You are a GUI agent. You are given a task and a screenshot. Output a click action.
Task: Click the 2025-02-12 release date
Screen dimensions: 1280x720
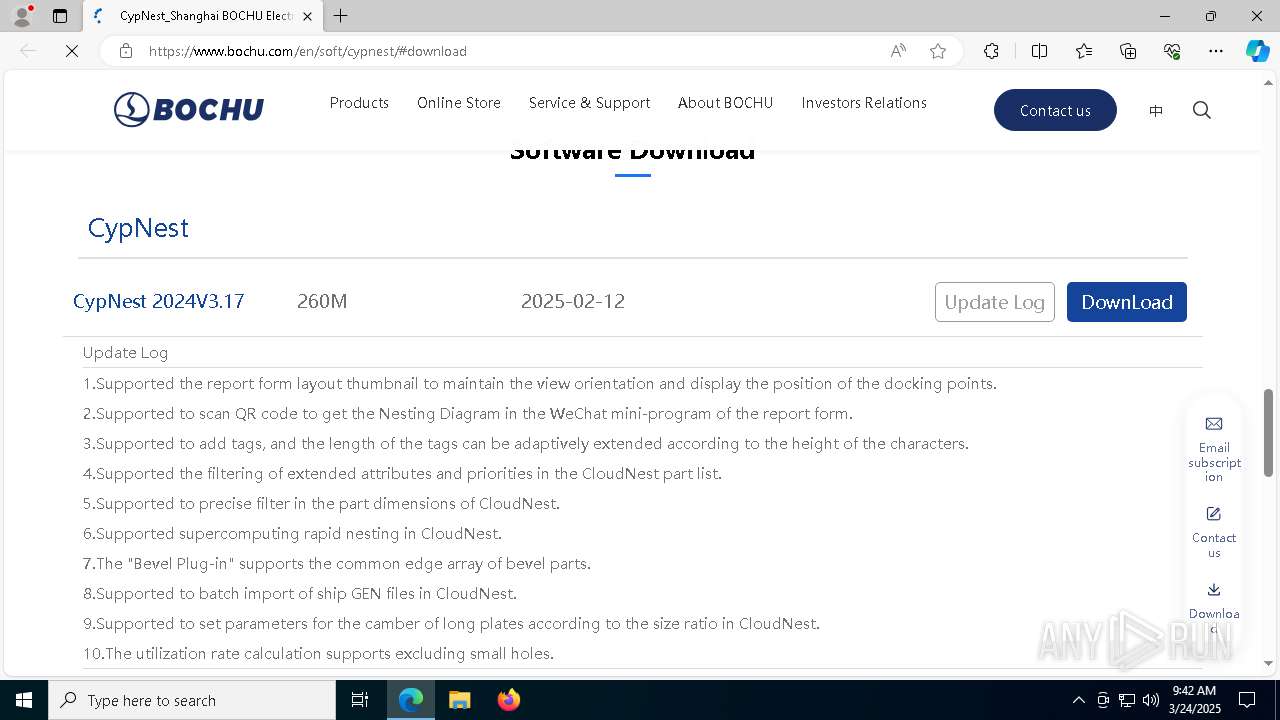click(573, 301)
